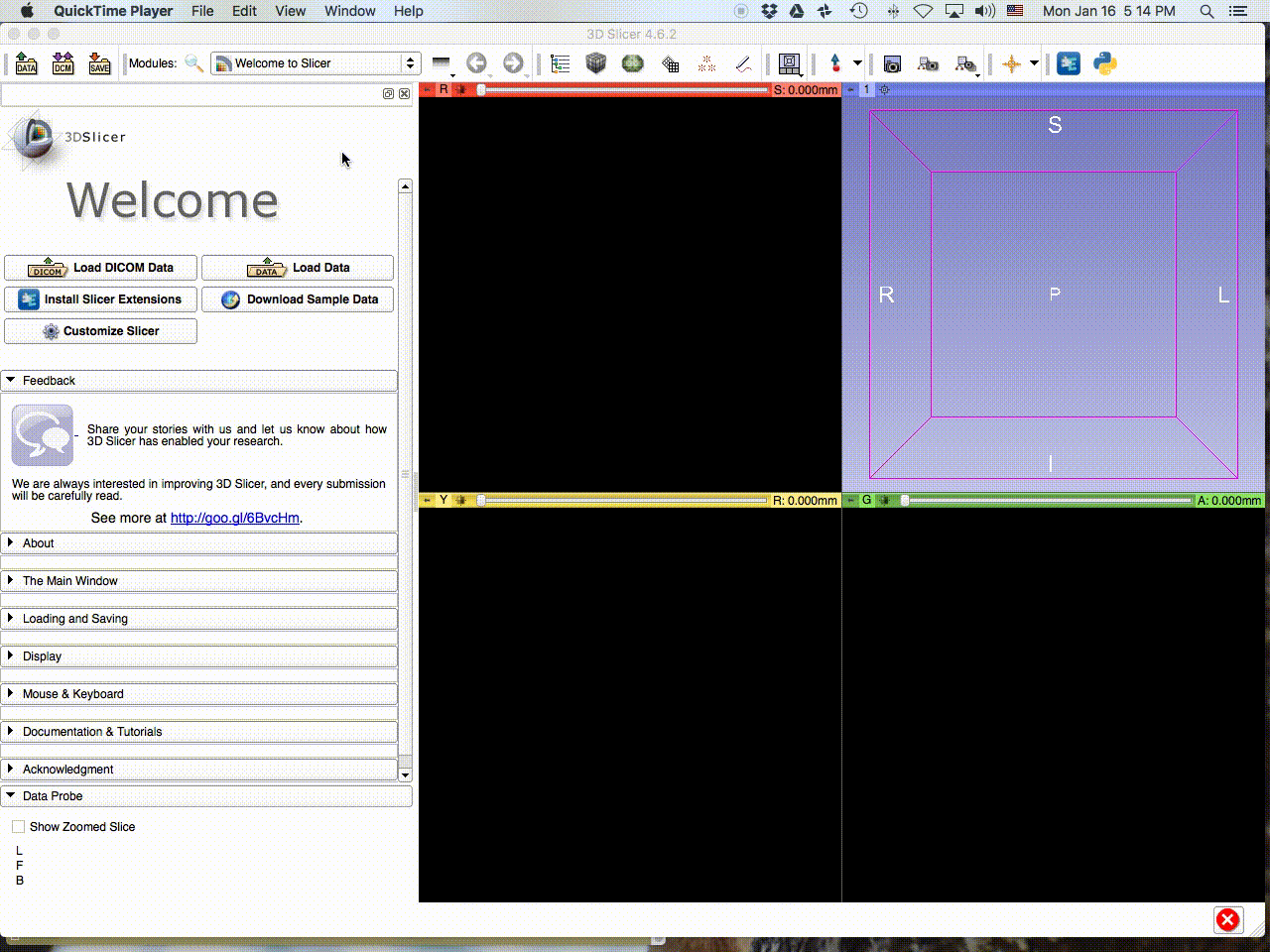Open the Markups fiducials module icon

click(x=706, y=63)
